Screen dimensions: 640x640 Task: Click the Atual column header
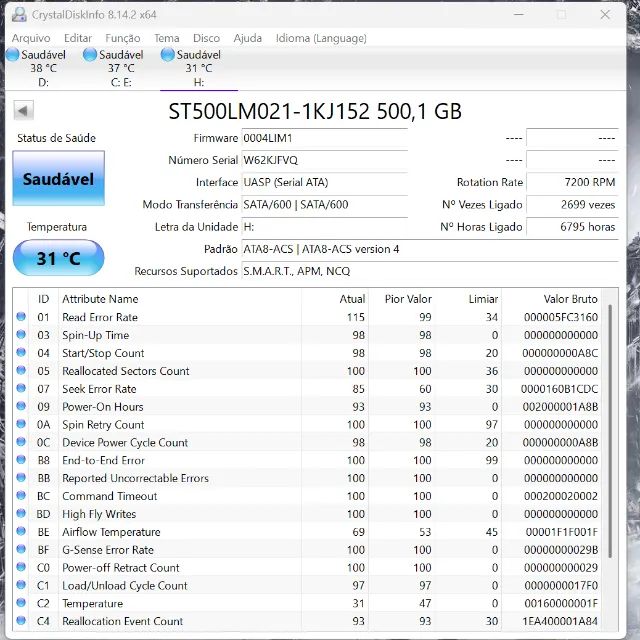pyautogui.click(x=335, y=299)
